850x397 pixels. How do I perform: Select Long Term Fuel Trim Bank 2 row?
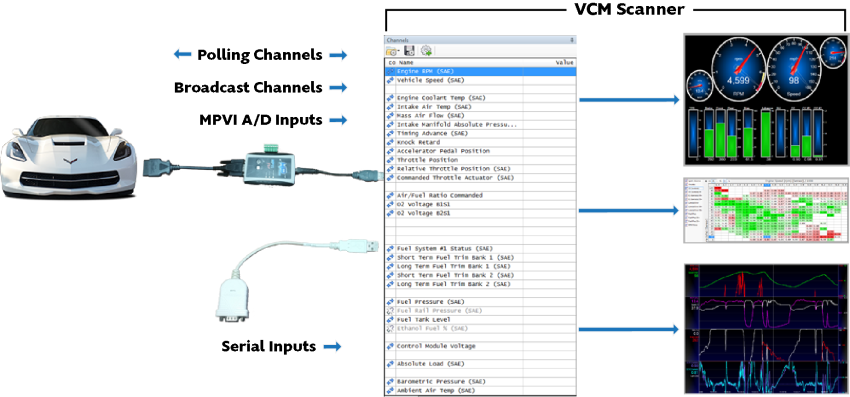click(480, 284)
